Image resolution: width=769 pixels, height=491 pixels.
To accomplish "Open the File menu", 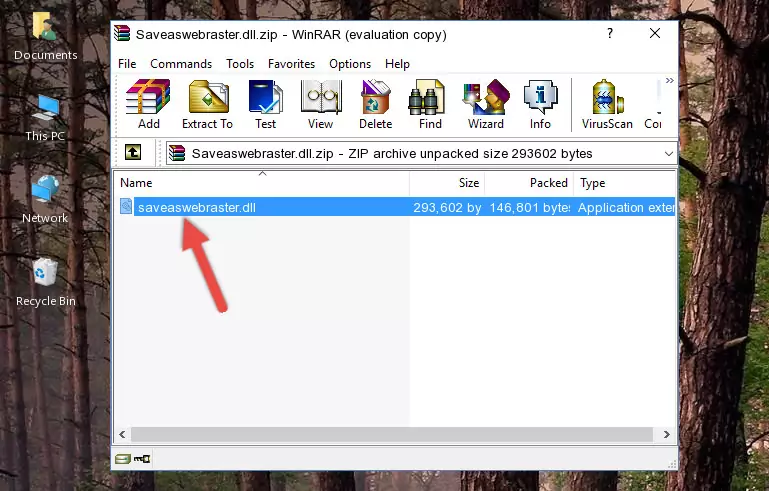I will (127, 64).
